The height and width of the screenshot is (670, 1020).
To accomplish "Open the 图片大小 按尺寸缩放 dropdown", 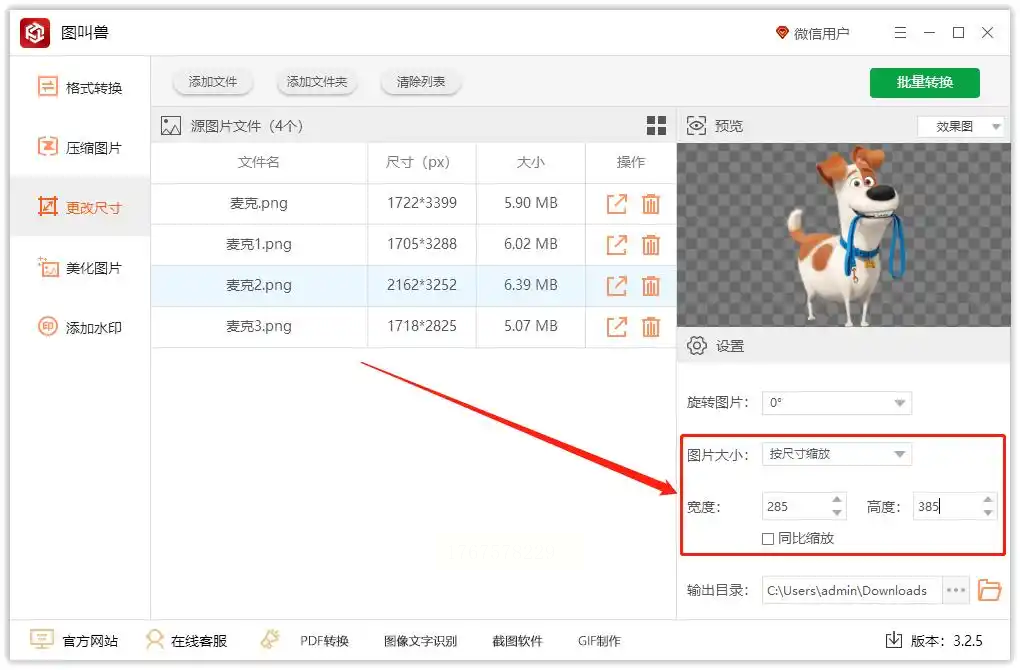I will tap(837, 453).
